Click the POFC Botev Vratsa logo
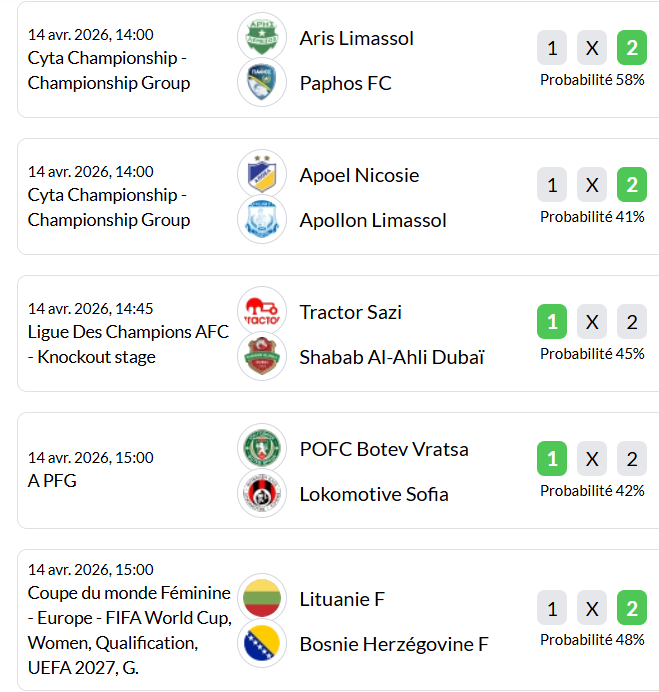The height and width of the screenshot is (692, 659). pyautogui.click(x=262, y=449)
